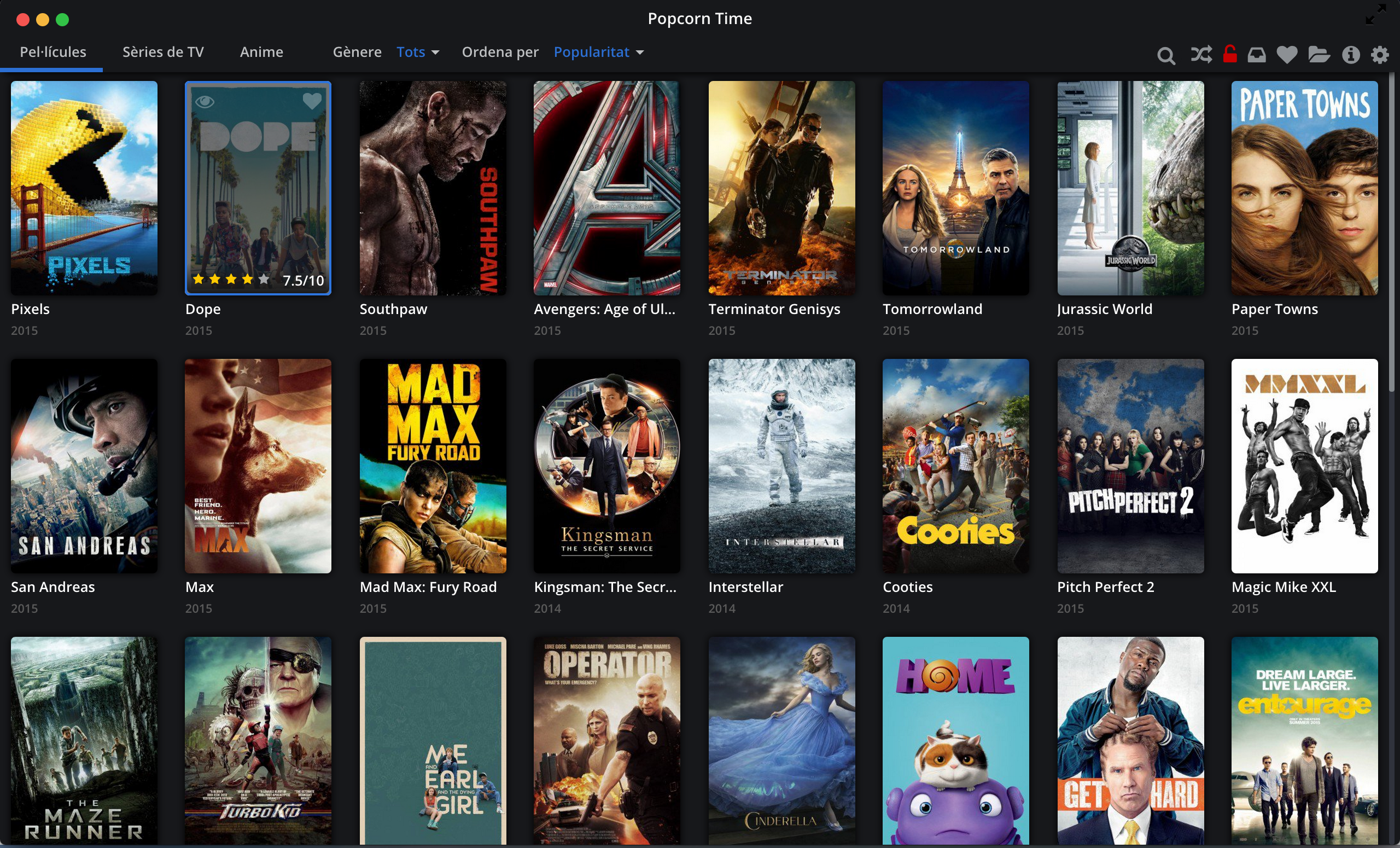This screenshot has width=1400, height=848.
Task: Click the 'Paper Towns' title text
Action: pyautogui.click(x=1274, y=309)
